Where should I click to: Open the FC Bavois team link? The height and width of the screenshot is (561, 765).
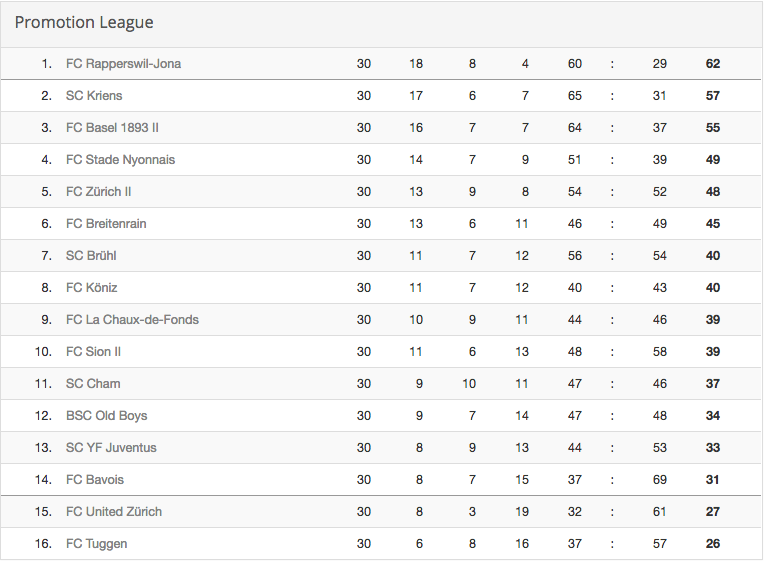click(x=95, y=480)
